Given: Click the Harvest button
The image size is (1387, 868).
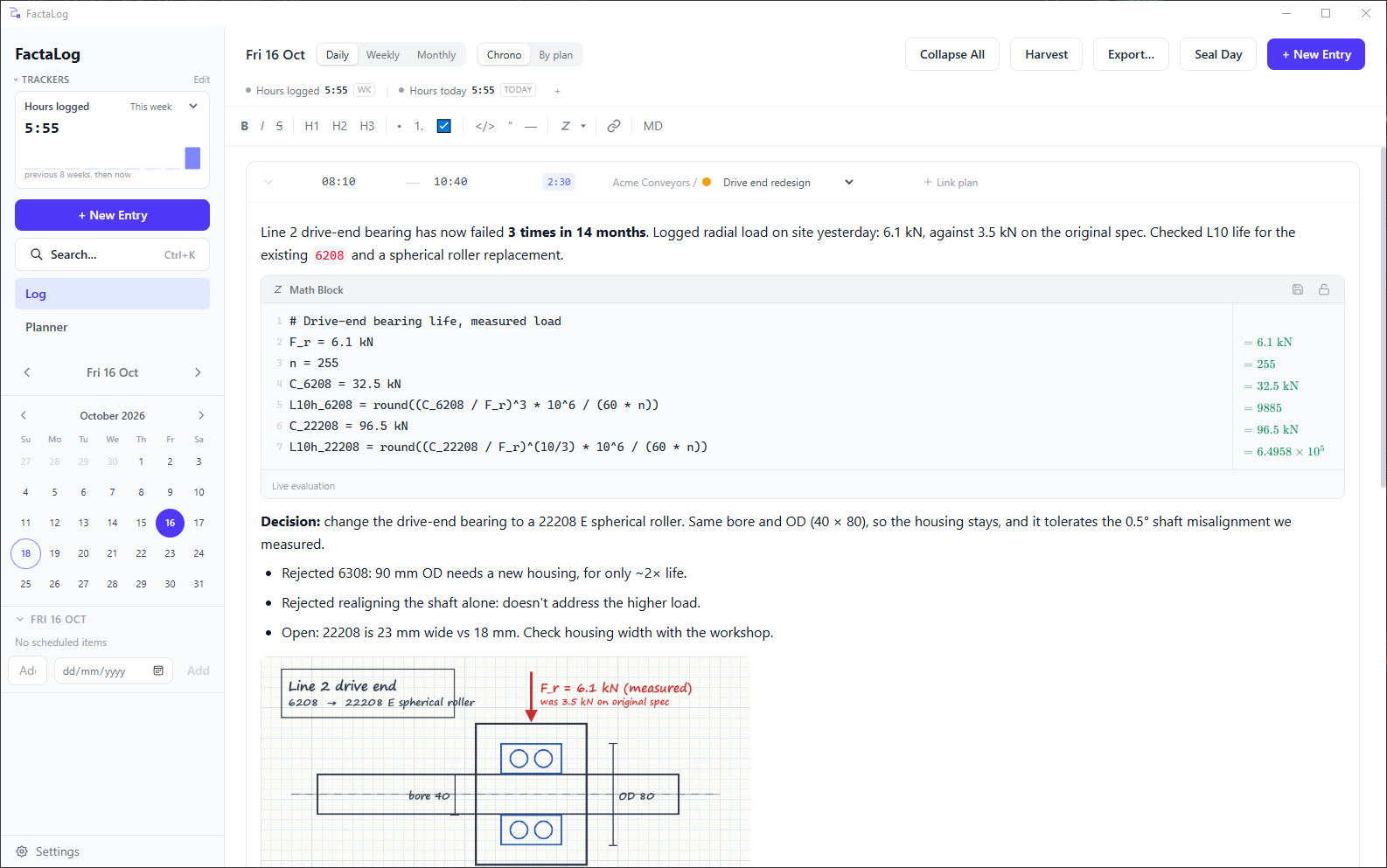Looking at the screenshot, I should 1046,54.
